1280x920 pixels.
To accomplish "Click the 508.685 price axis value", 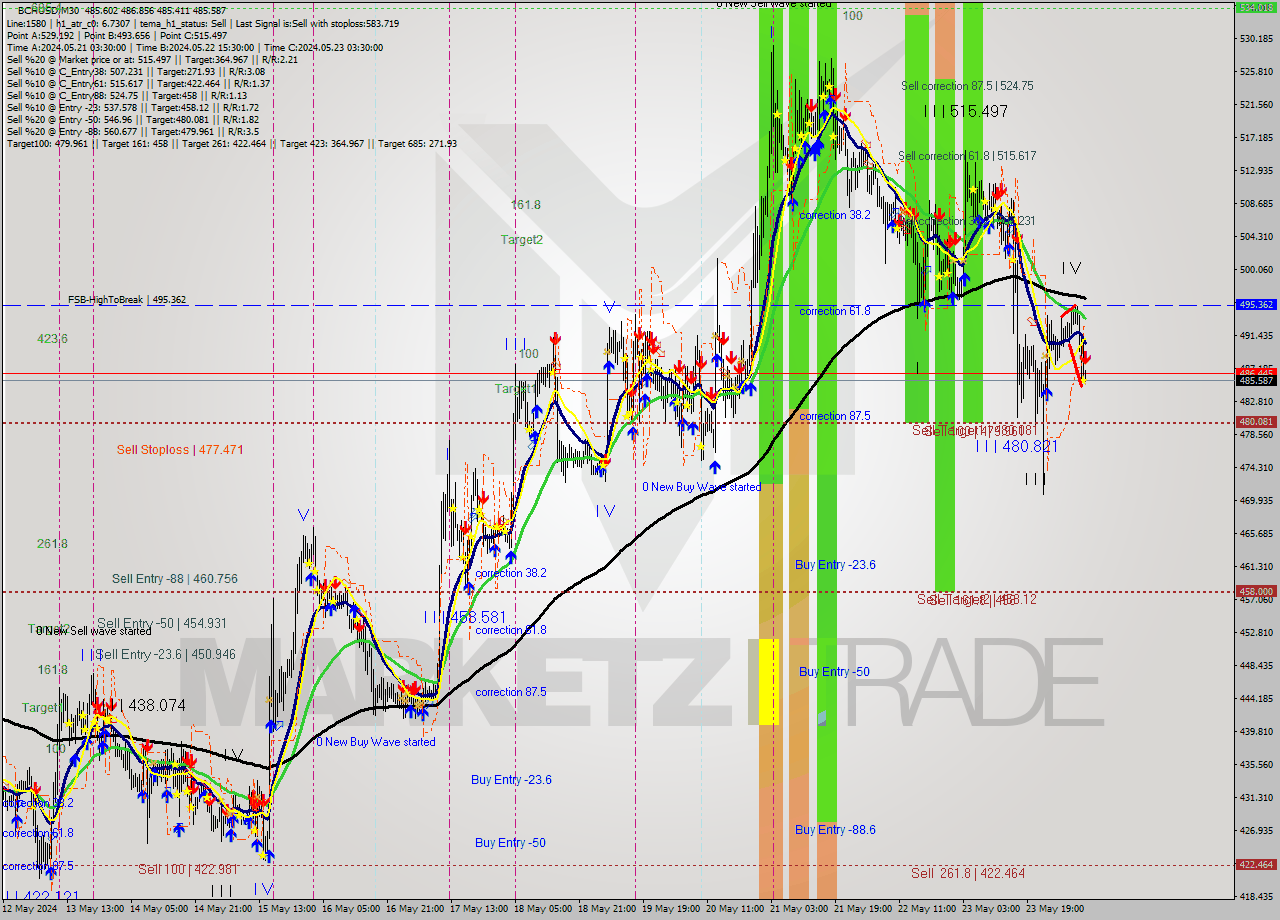I will click(x=1256, y=204).
